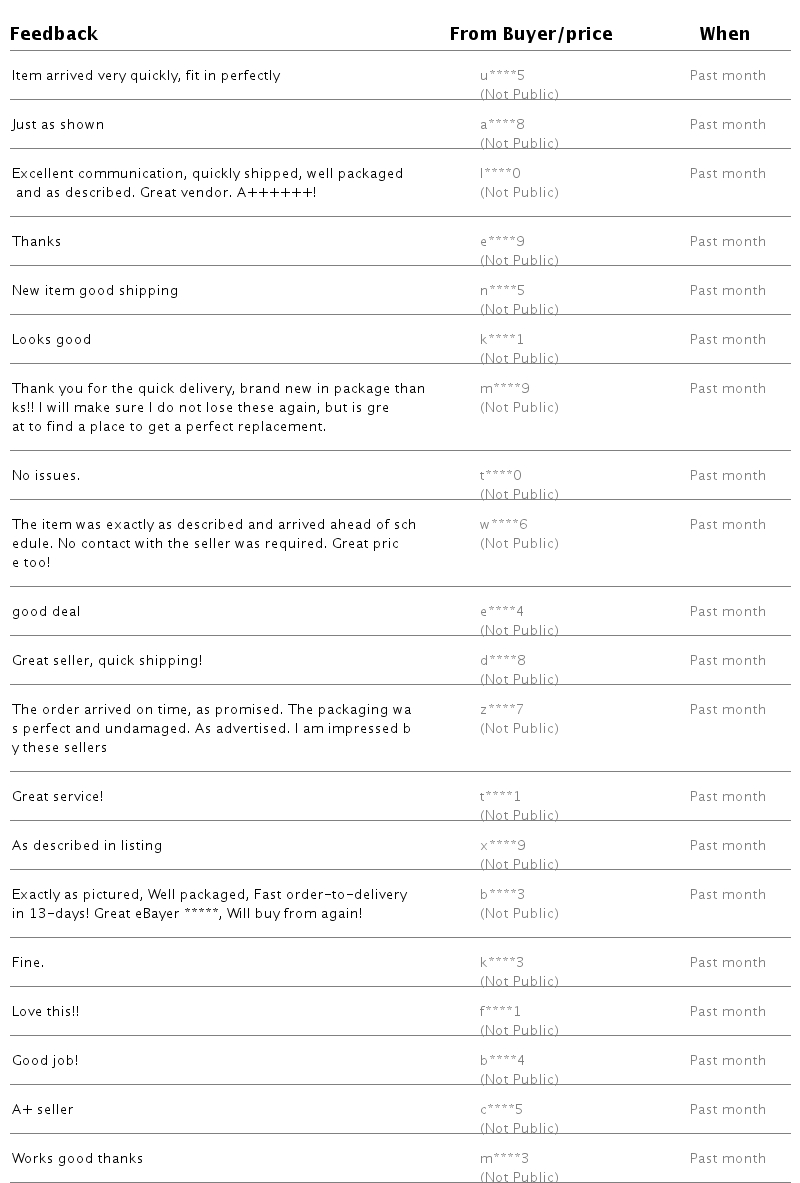Viewport: 800px width, 1183px height.
Task: Select the 'Love this!!' feedback comment
Action: (x=45, y=1011)
